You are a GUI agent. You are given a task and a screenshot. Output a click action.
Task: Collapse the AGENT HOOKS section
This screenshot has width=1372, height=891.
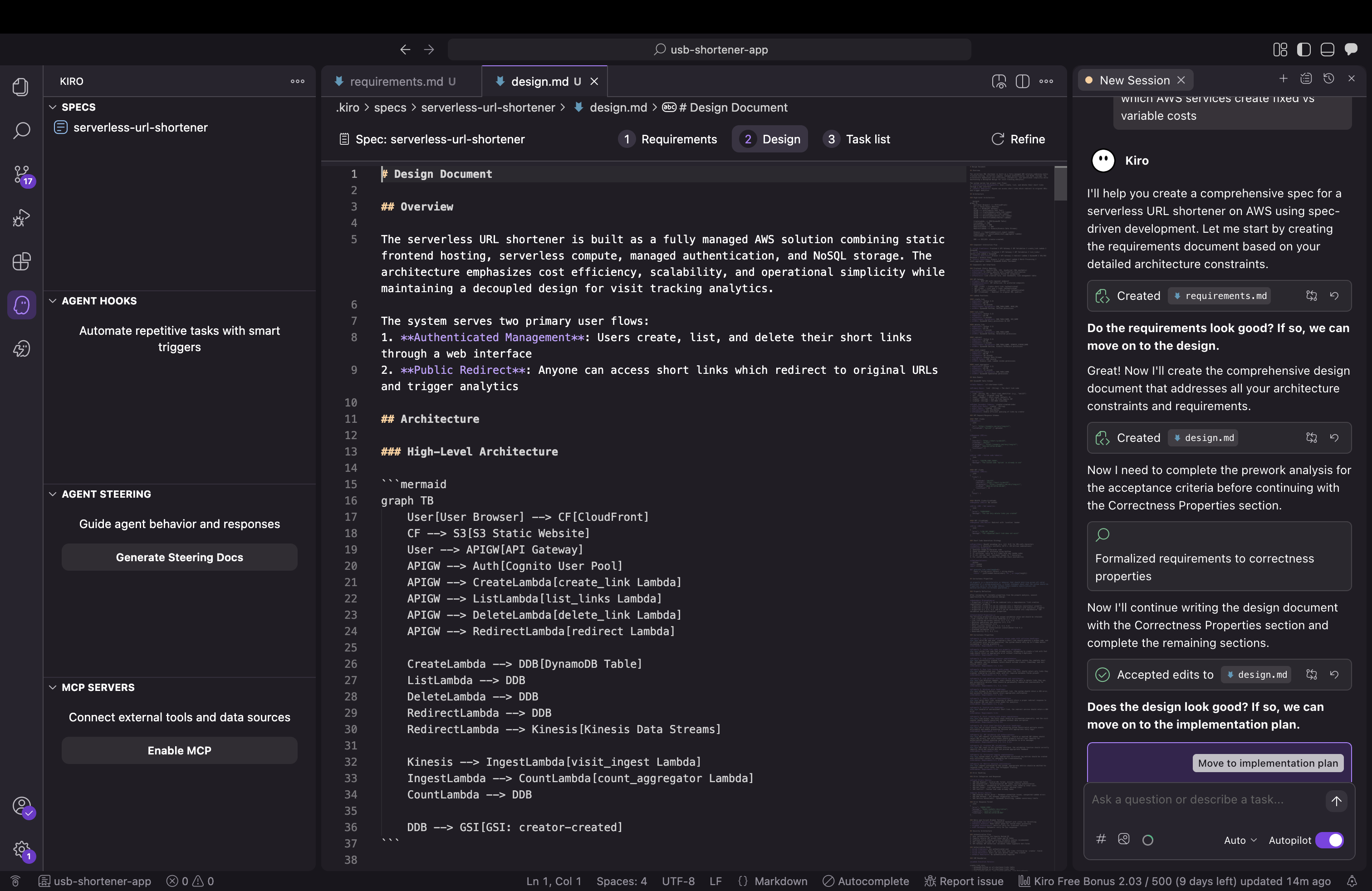point(53,301)
